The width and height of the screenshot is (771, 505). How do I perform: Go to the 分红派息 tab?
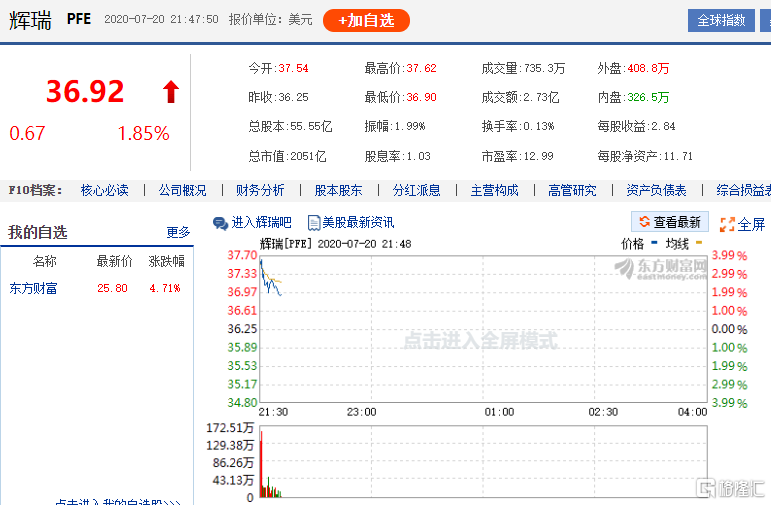coord(416,190)
